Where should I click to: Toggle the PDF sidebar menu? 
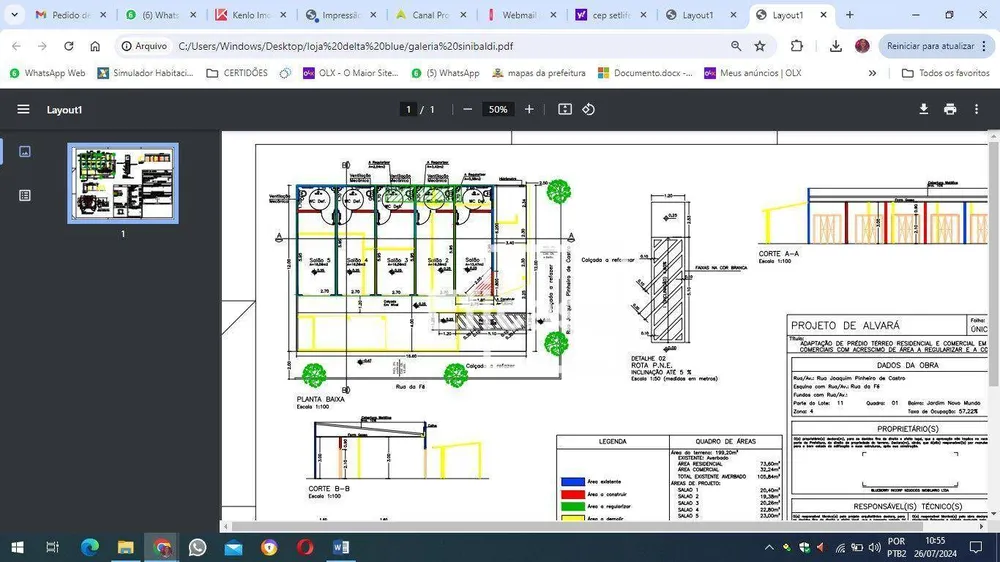point(24,110)
